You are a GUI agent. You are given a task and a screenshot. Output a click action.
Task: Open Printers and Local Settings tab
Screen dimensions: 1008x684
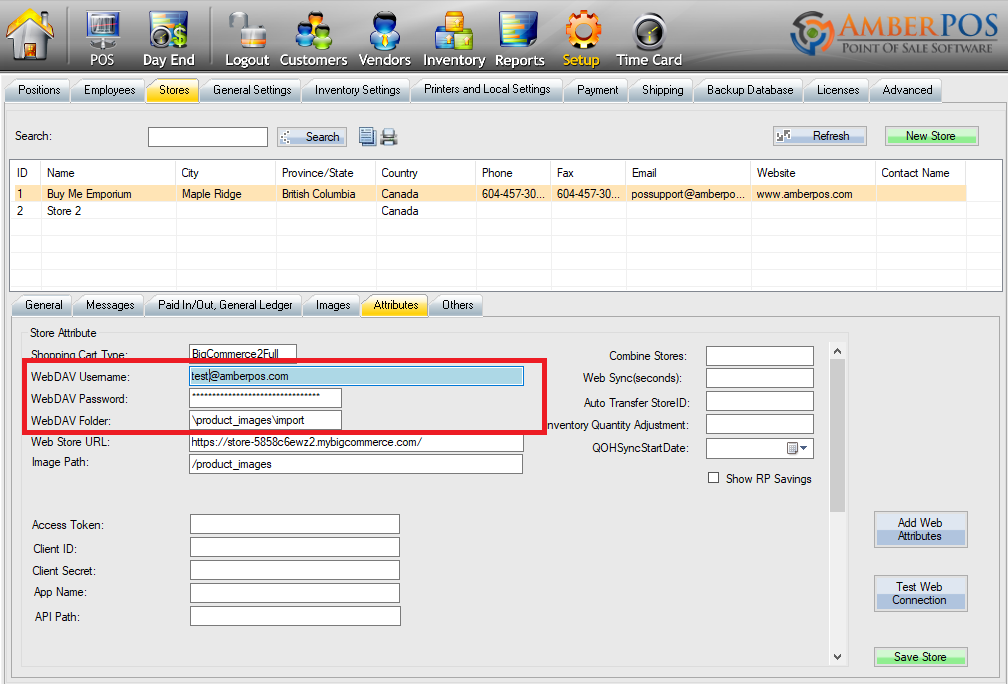point(487,89)
